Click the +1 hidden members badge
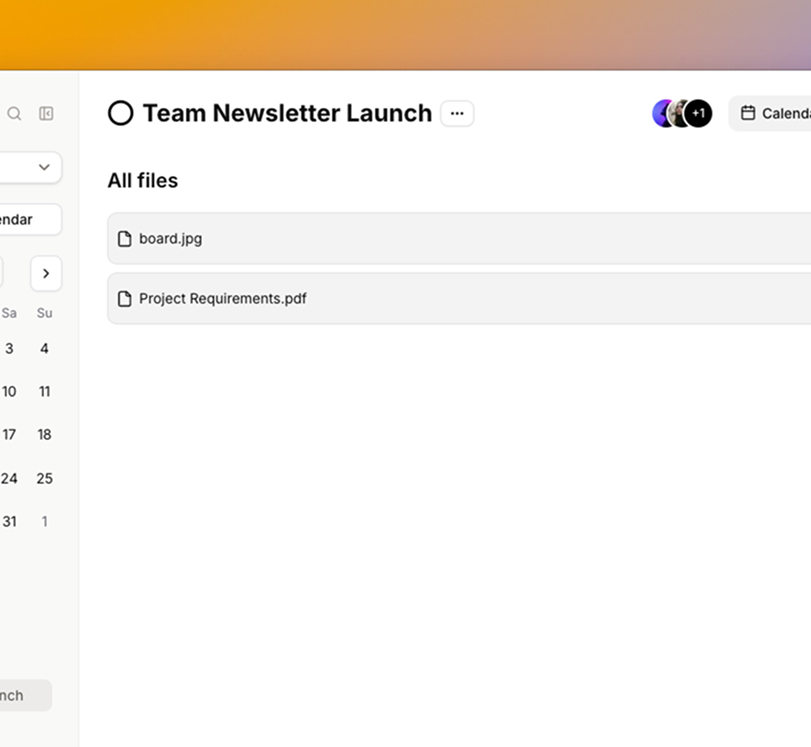Screen dimensions: 811x747 coord(697,113)
